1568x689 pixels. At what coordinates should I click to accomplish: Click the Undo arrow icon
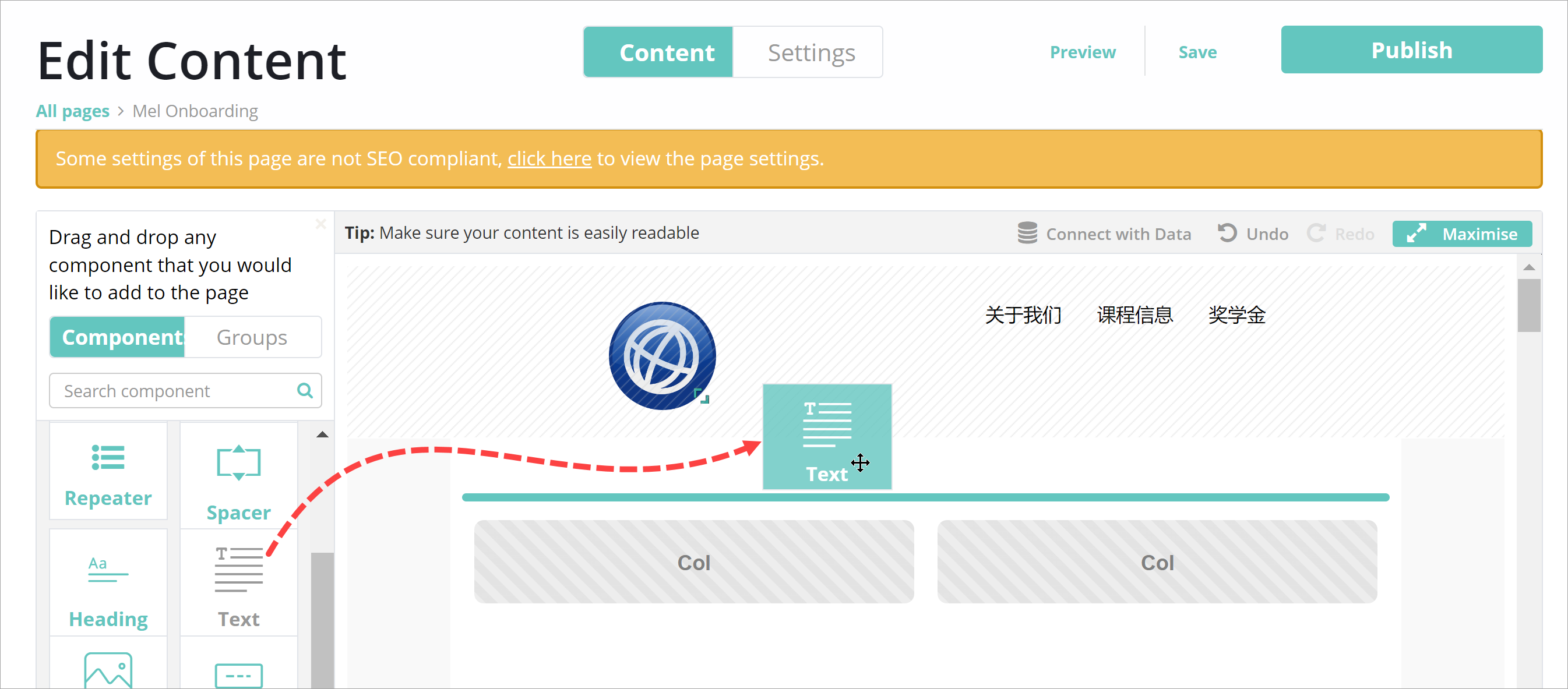(1227, 234)
